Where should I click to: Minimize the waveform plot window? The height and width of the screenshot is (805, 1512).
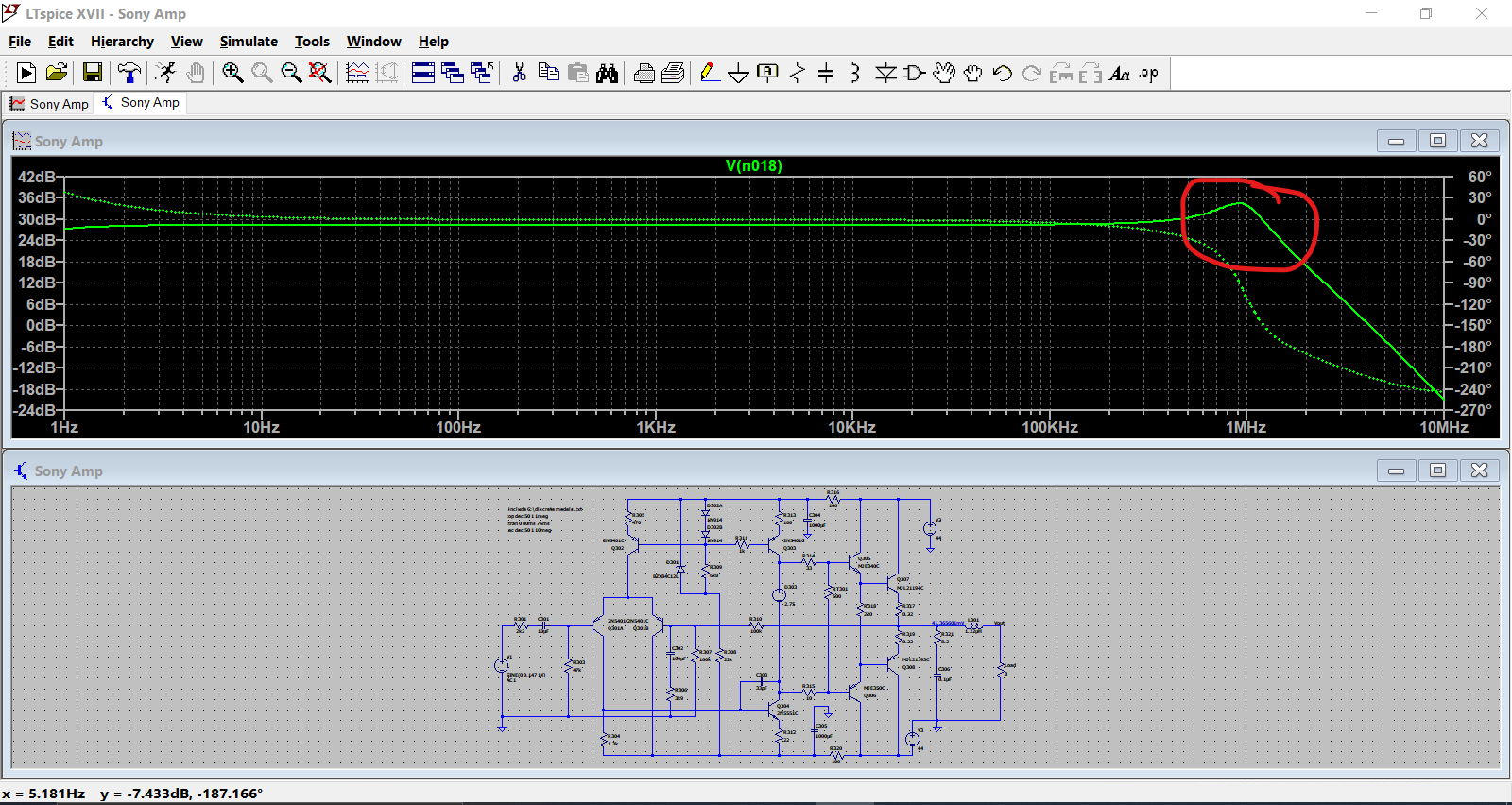pos(1396,141)
